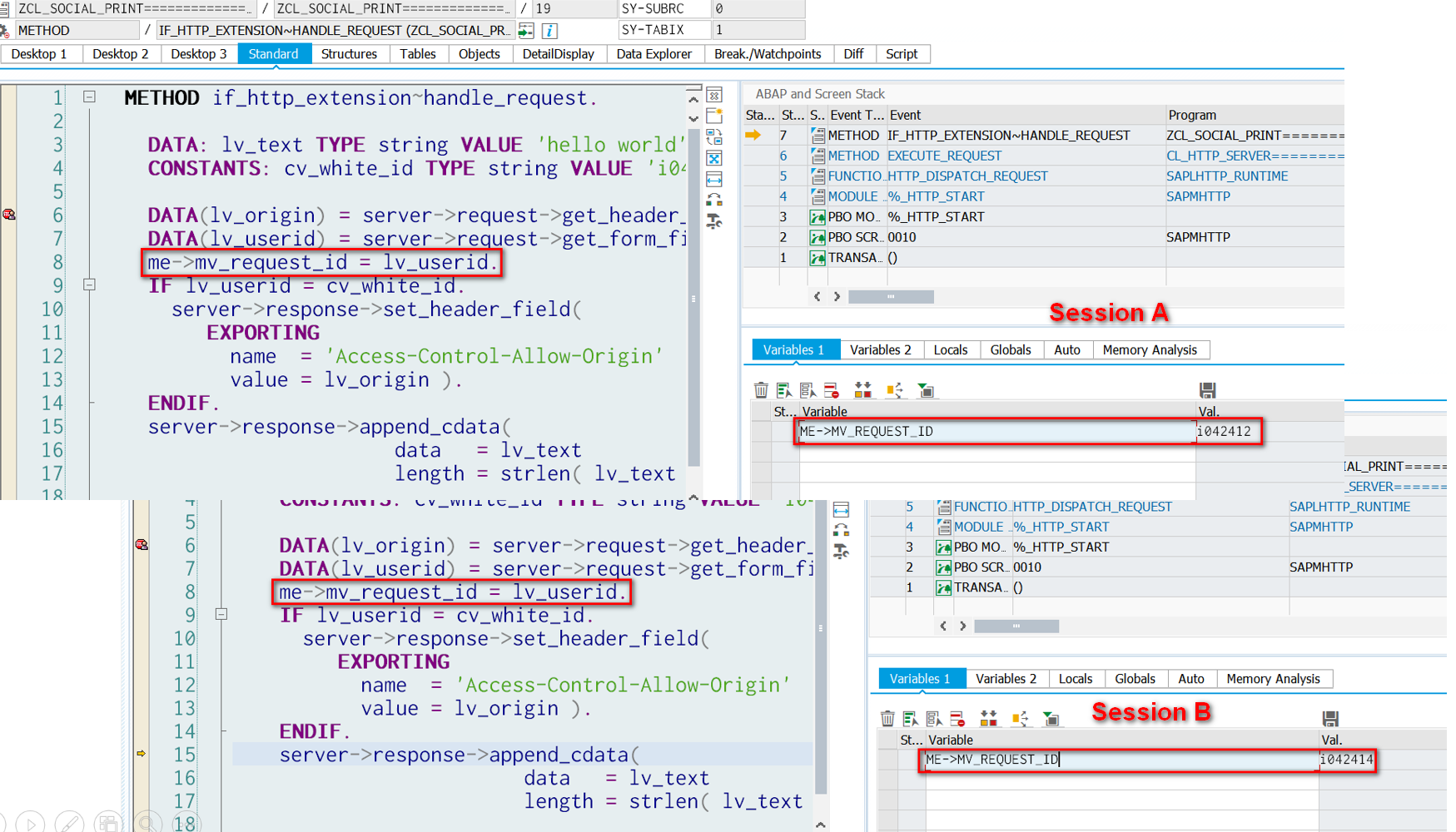Viewport: 1456px width, 832px height.
Task: Maximize the current desktop with the blue arrows icon
Action: [714, 157]
